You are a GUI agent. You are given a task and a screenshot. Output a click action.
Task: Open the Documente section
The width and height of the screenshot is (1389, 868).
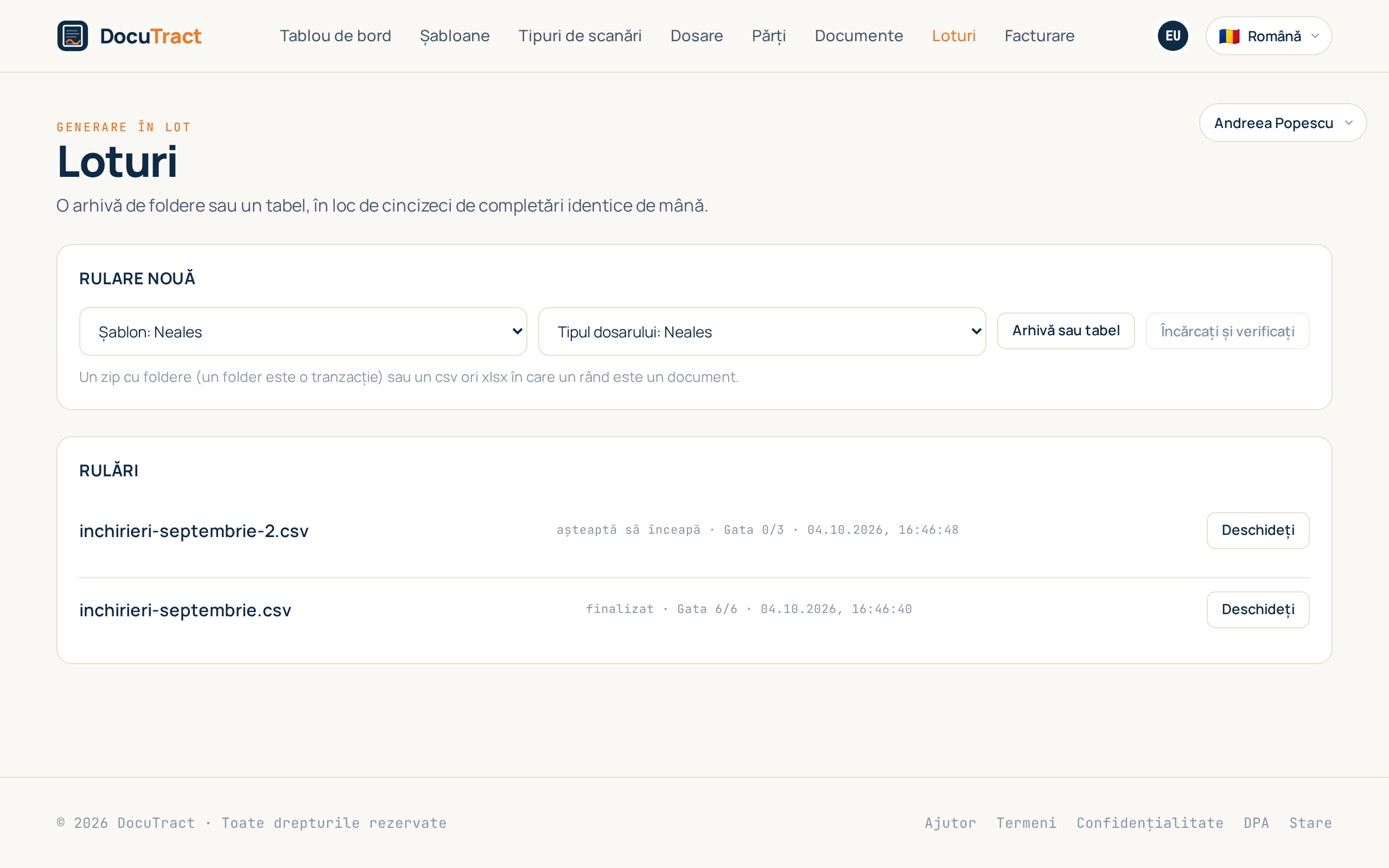(x=859, y=36)
